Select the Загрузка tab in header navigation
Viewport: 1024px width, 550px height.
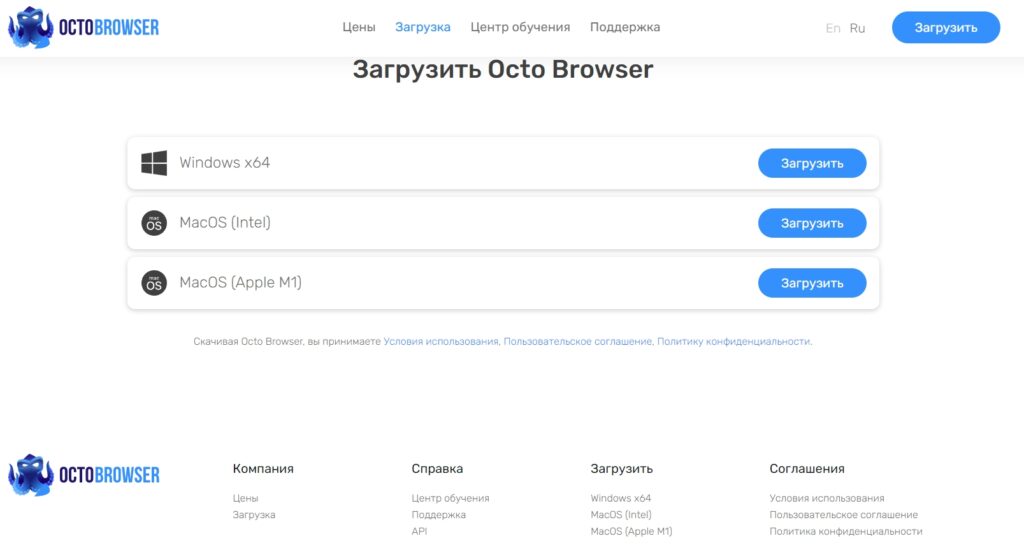(423, 27)
